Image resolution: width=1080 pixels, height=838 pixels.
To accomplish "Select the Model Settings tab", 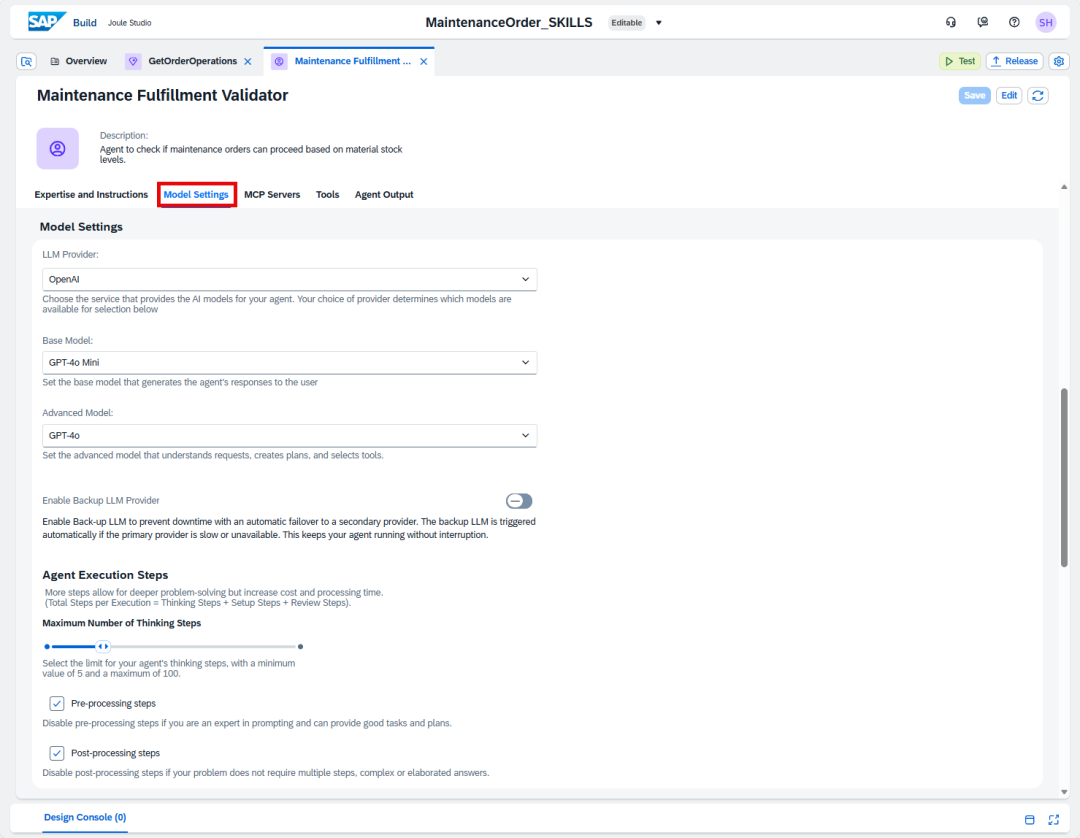I will coord(196,195).
